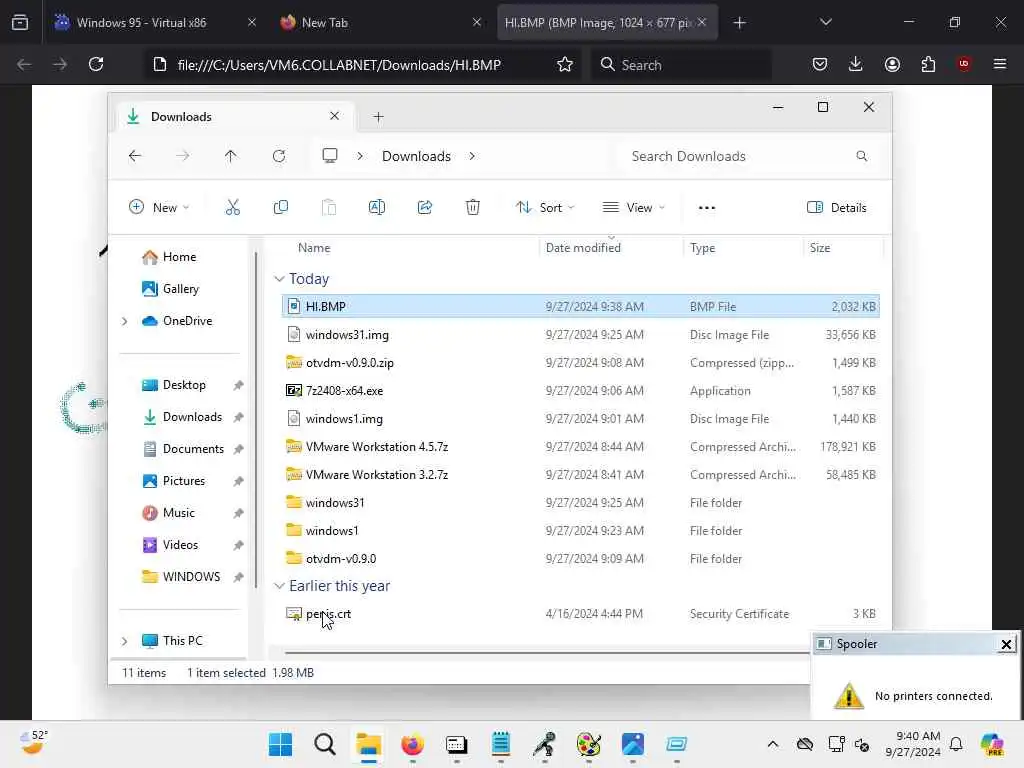The width and height of the screenshot is (1024, 768).
Task: Sort by Date modified column header
Action: [x=583, y=248]
